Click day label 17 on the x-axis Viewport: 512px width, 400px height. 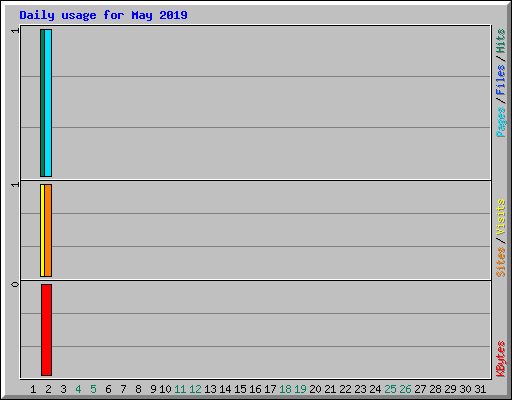pyautogui.click(x=270, y=389)
